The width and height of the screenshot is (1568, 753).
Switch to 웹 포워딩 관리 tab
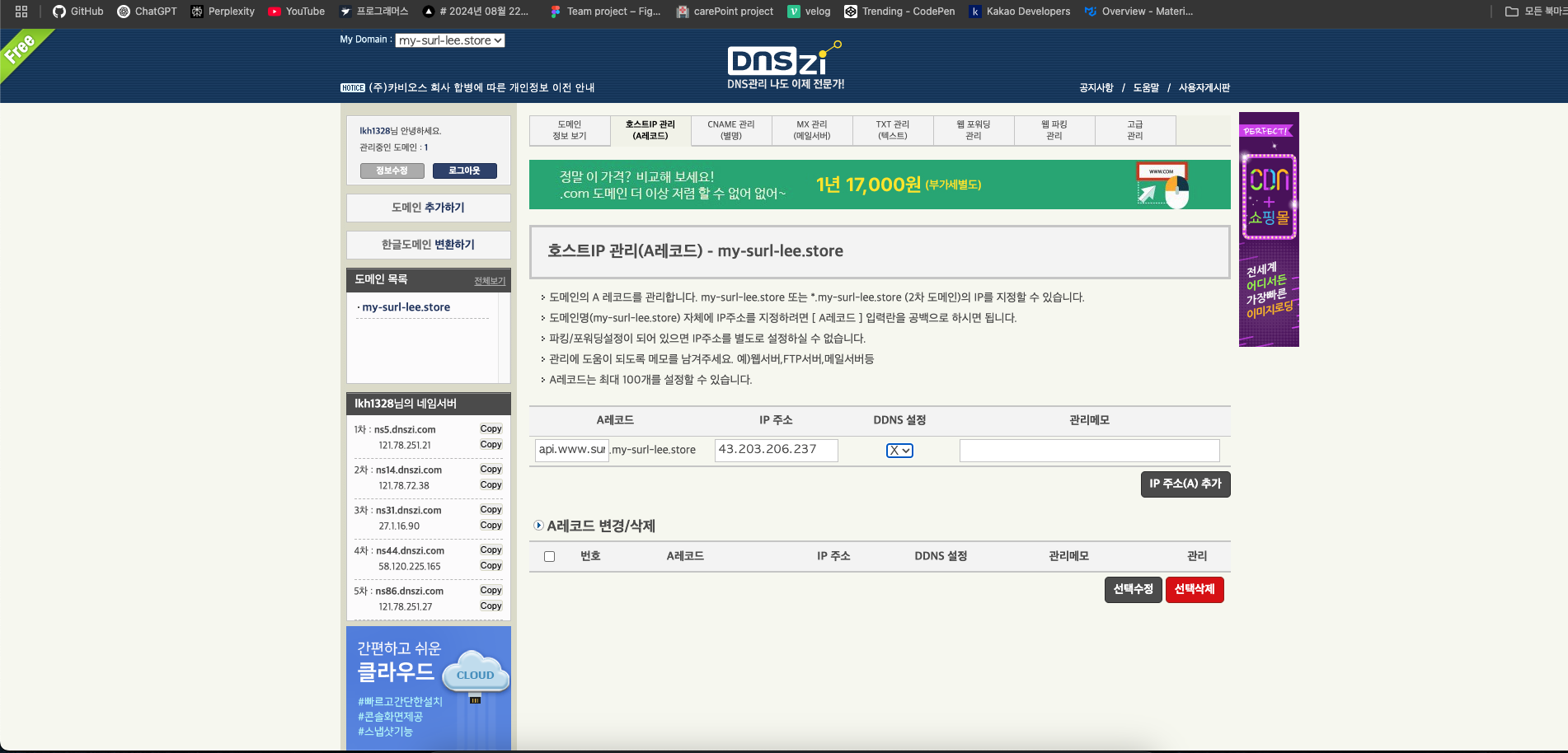pyautogui.click(x=974, y=130)
